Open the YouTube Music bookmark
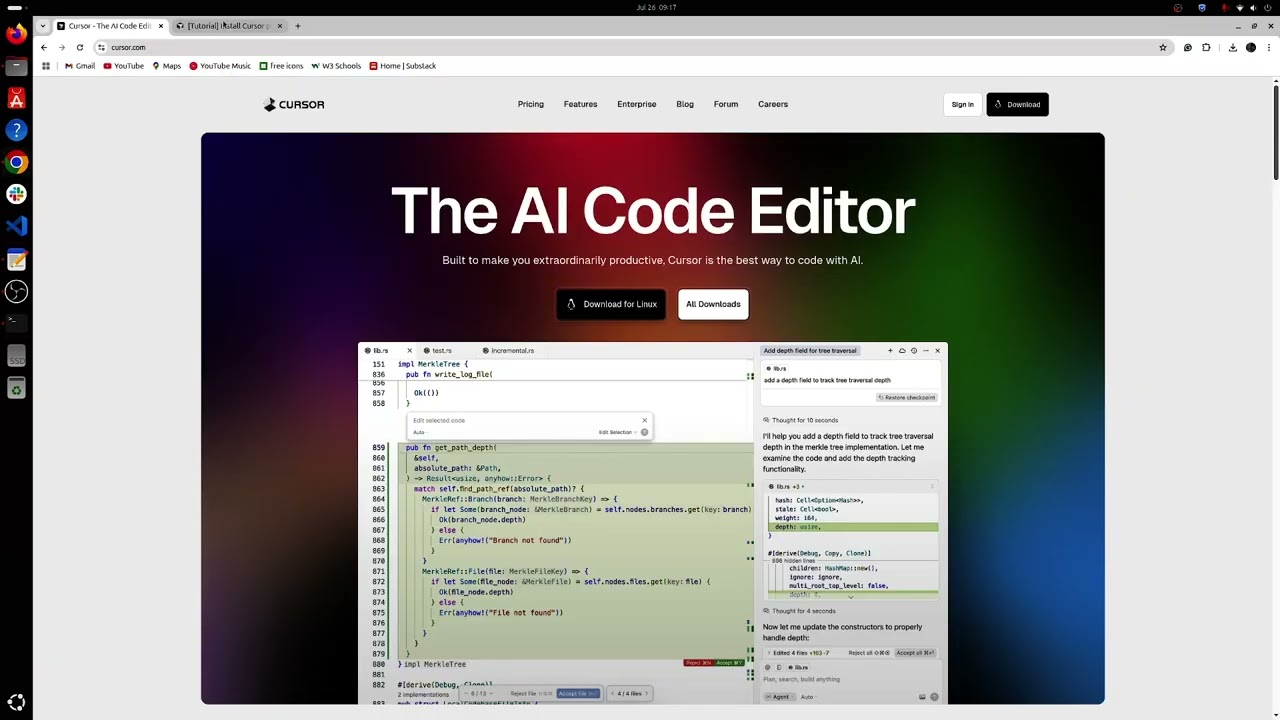 (220, 66)
